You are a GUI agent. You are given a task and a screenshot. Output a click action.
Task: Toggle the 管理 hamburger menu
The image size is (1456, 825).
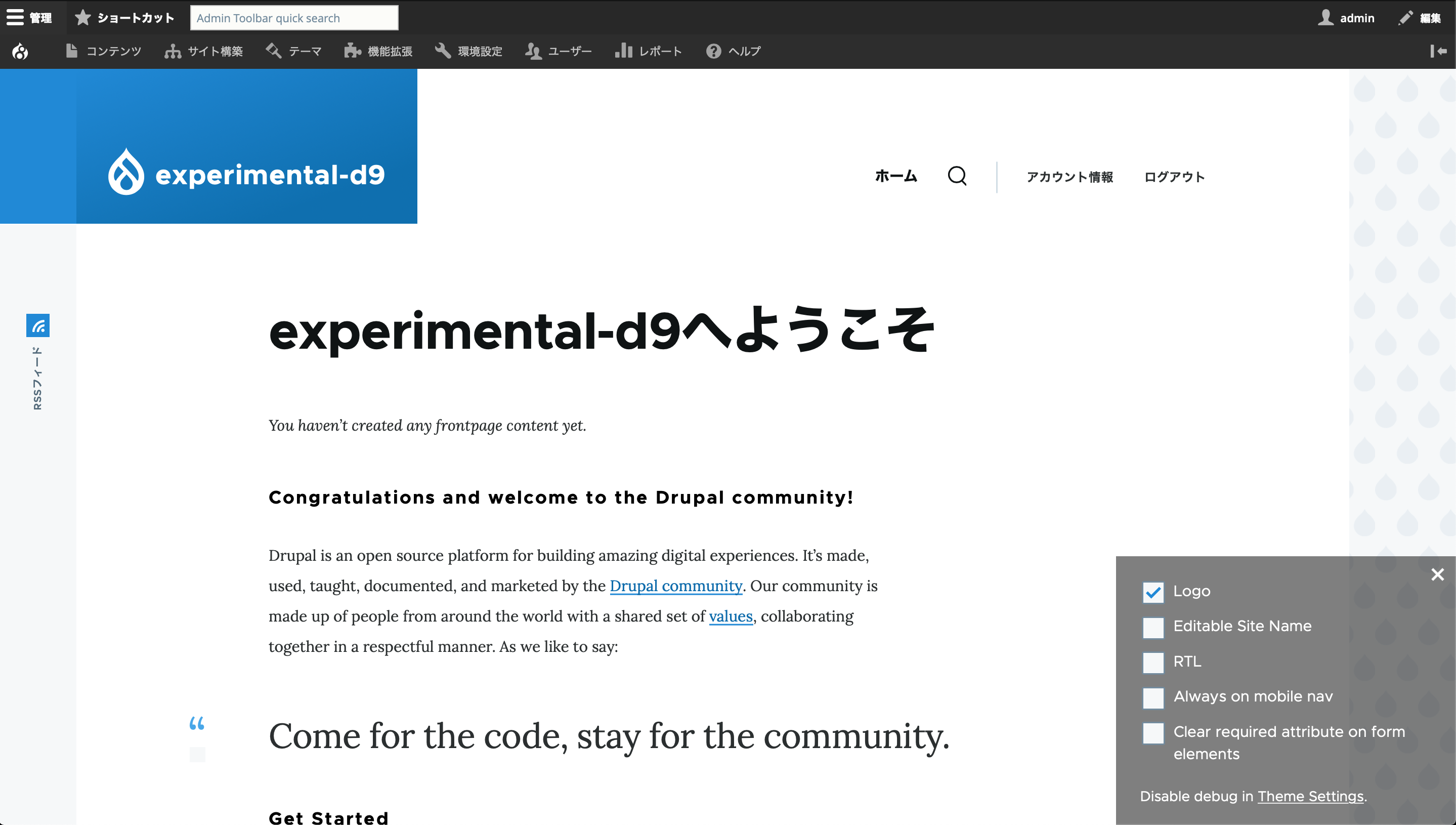[x=29, y=18]
